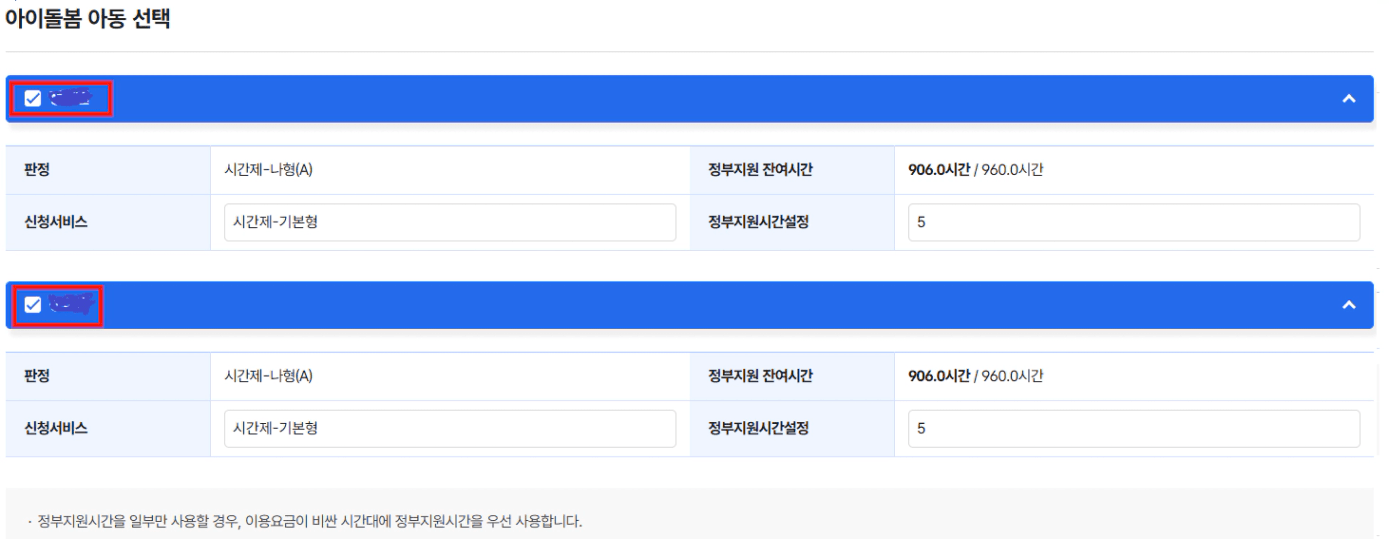Image resolution: width=1389 pixels, height=539 pixels.
Task: Uncheck the second child's checkbox
Action: pyautogui.click(x=33, y=305)
